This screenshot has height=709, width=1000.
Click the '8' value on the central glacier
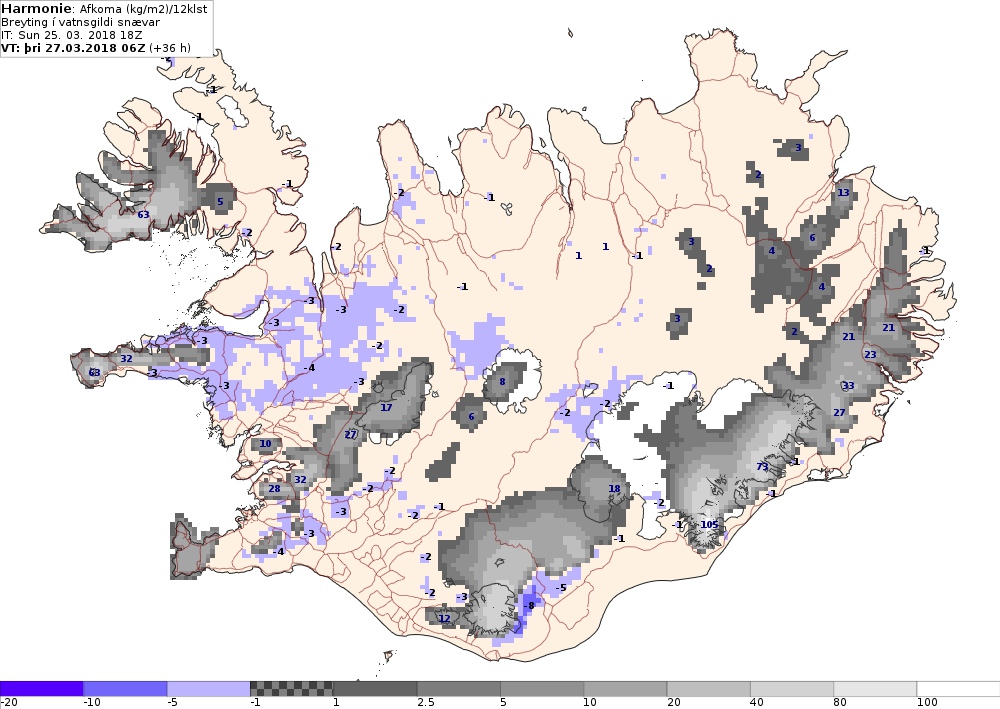pyautogui.click(x=503, y=382)
